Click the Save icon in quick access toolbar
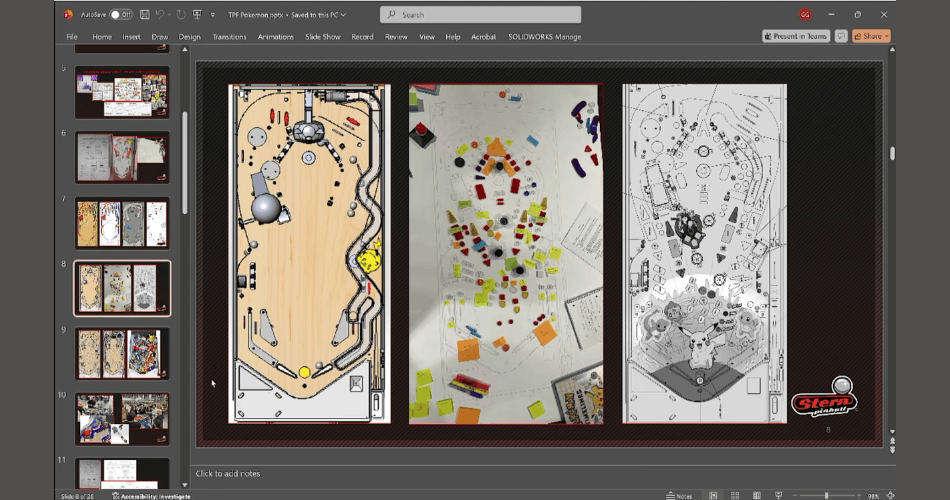The height and width of the screenshot is (500, 950). click(x=145, y=15)
